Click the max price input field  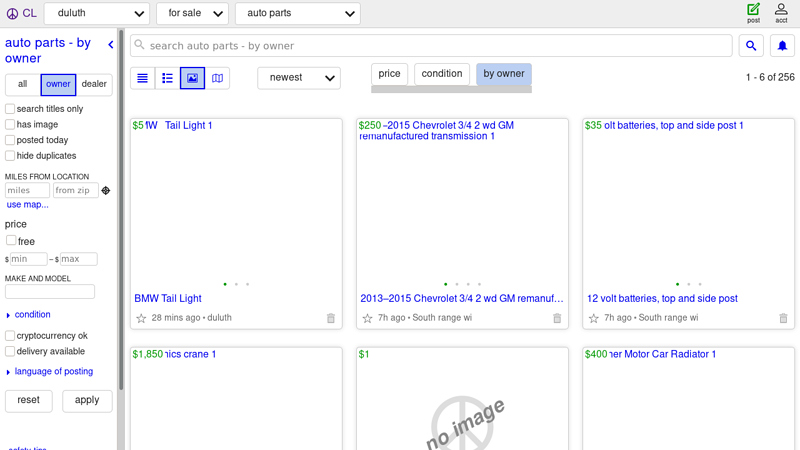[79, 259]
